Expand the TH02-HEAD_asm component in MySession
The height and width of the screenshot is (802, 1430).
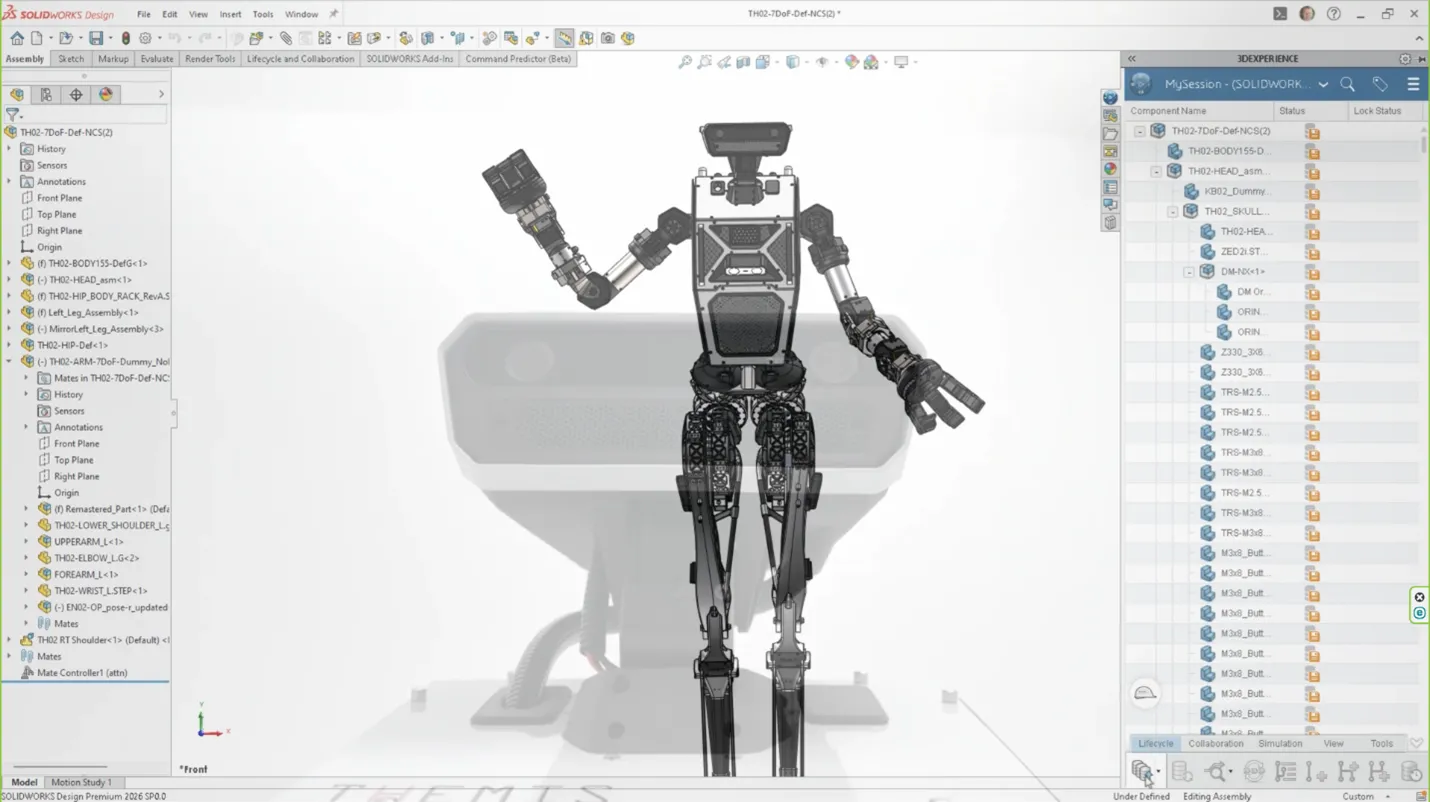pos(1156,171)
